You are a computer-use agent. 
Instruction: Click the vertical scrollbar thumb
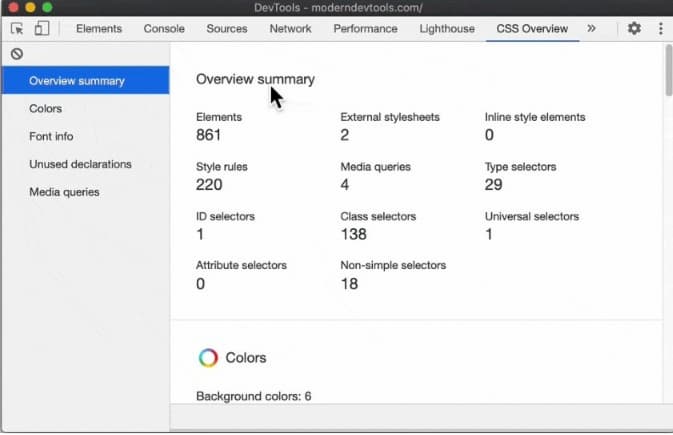[668, 70]
